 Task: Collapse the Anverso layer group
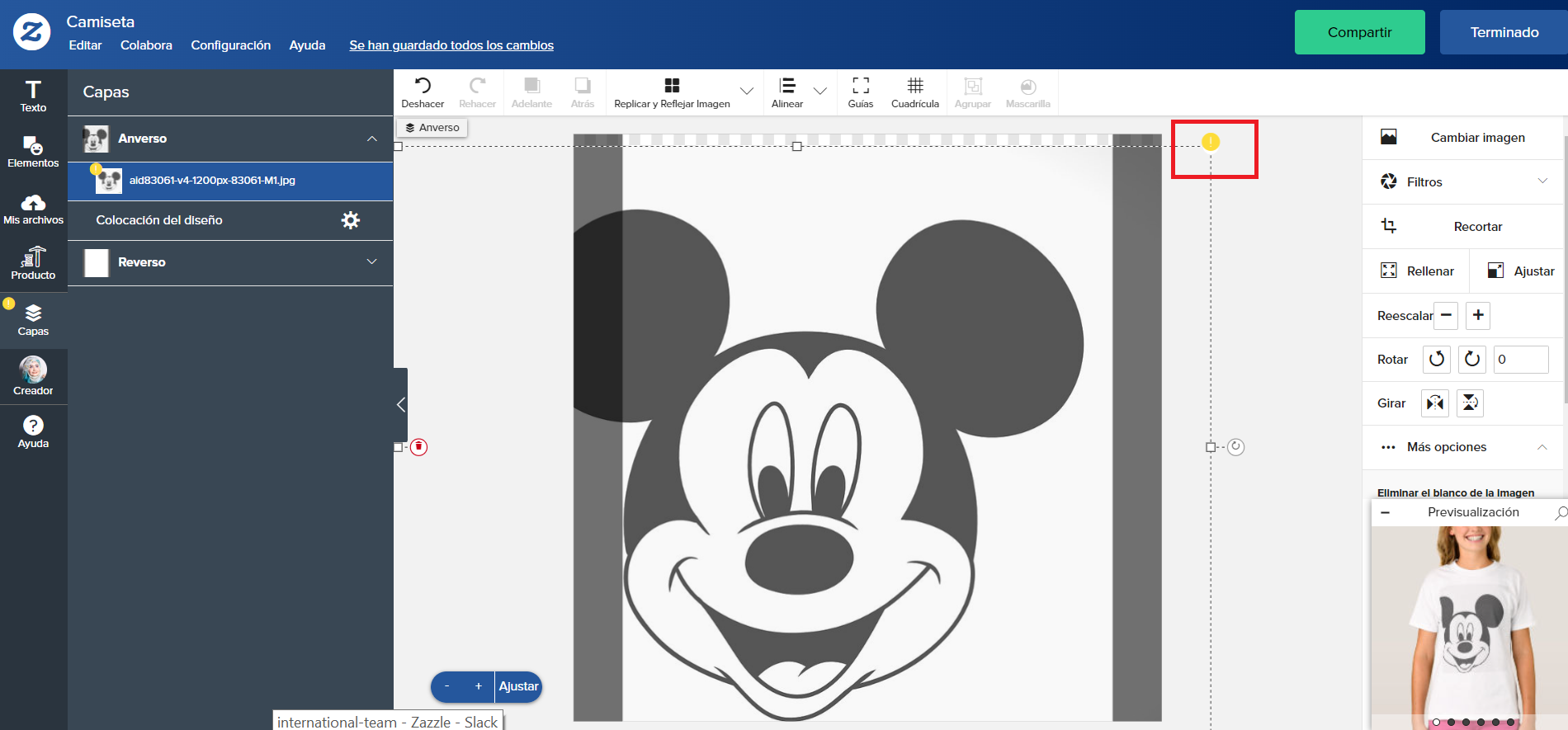[372, 139]
